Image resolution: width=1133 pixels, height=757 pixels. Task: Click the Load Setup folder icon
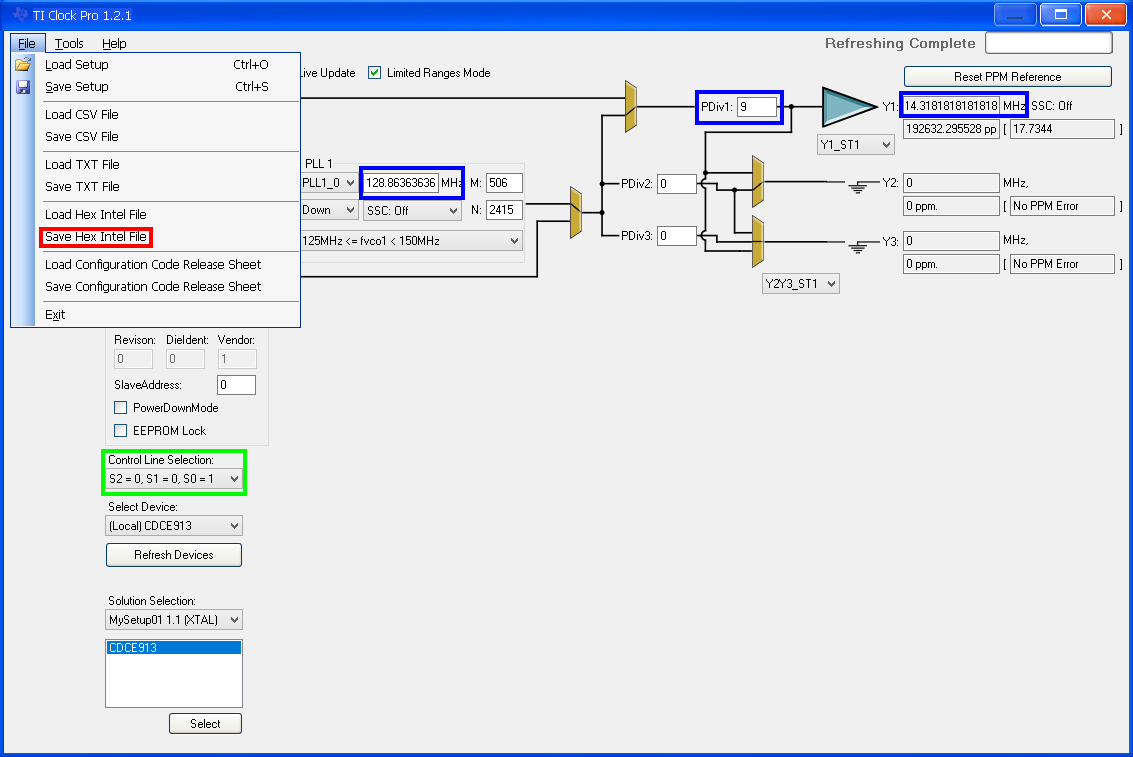point(23,64)
